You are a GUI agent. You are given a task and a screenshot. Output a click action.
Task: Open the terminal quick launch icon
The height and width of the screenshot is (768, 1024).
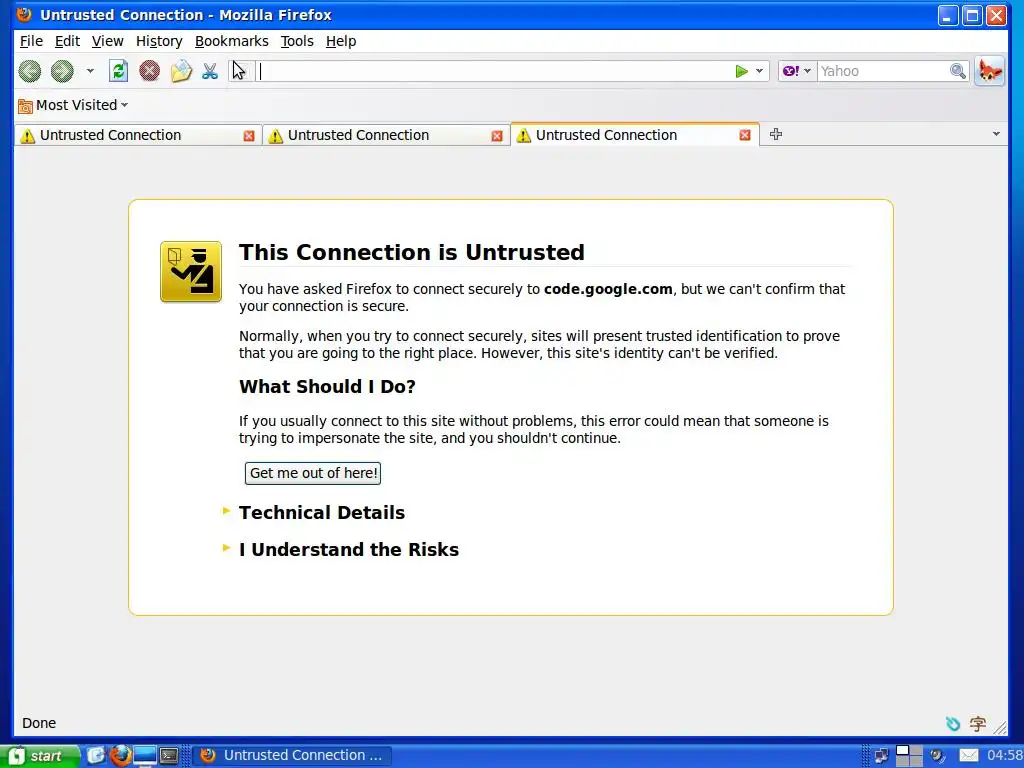coord(169,756)
